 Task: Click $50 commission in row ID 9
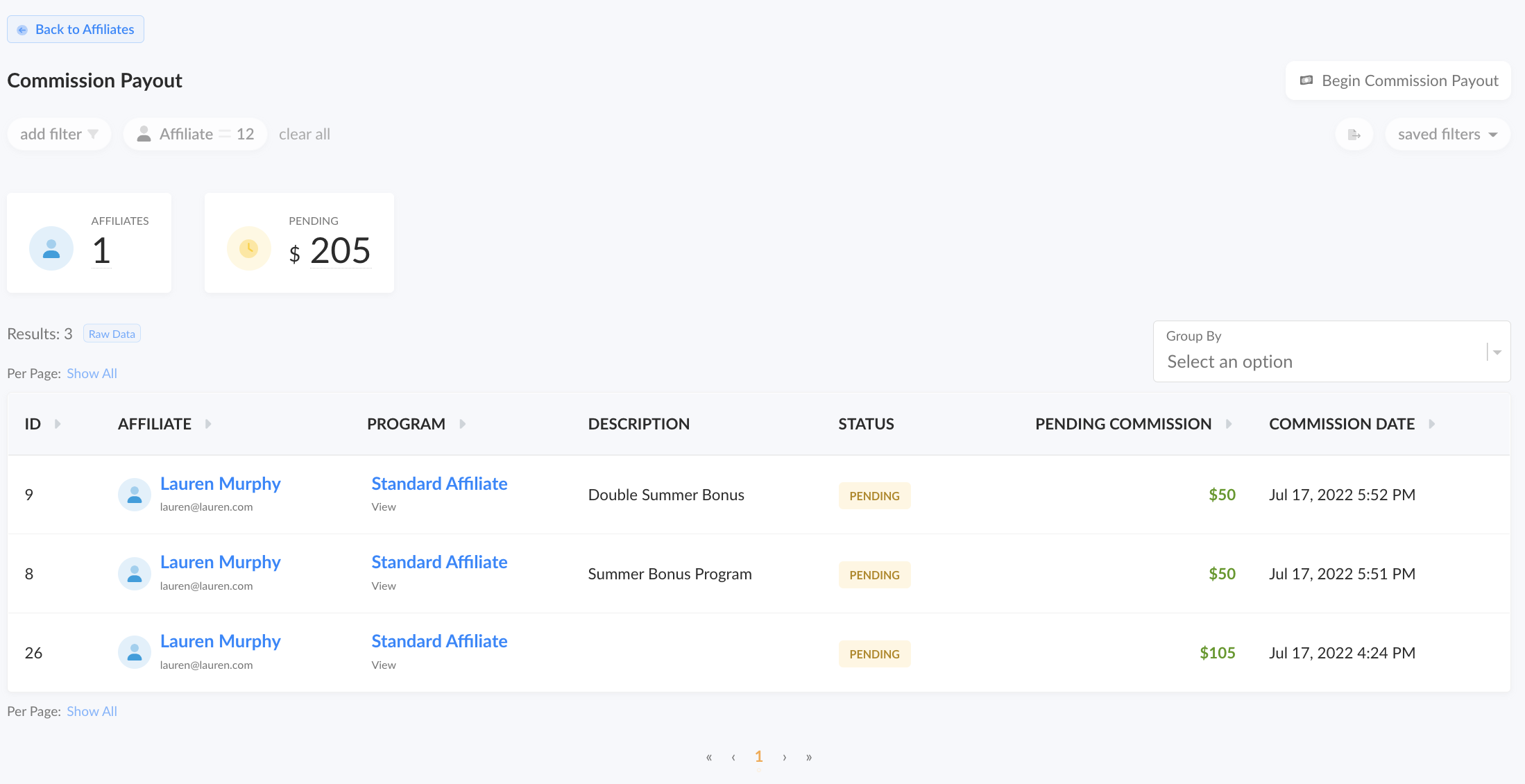(x=1222, y=495)
